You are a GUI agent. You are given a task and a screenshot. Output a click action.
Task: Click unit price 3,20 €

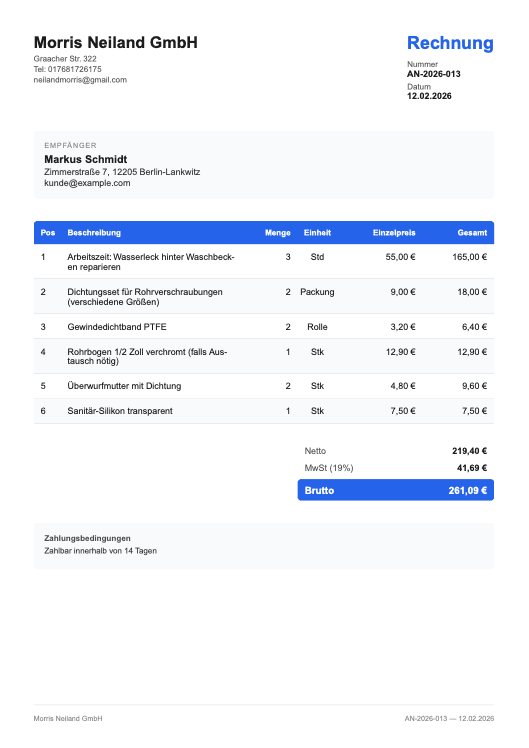pyautogui.click(x=403, y=327)
